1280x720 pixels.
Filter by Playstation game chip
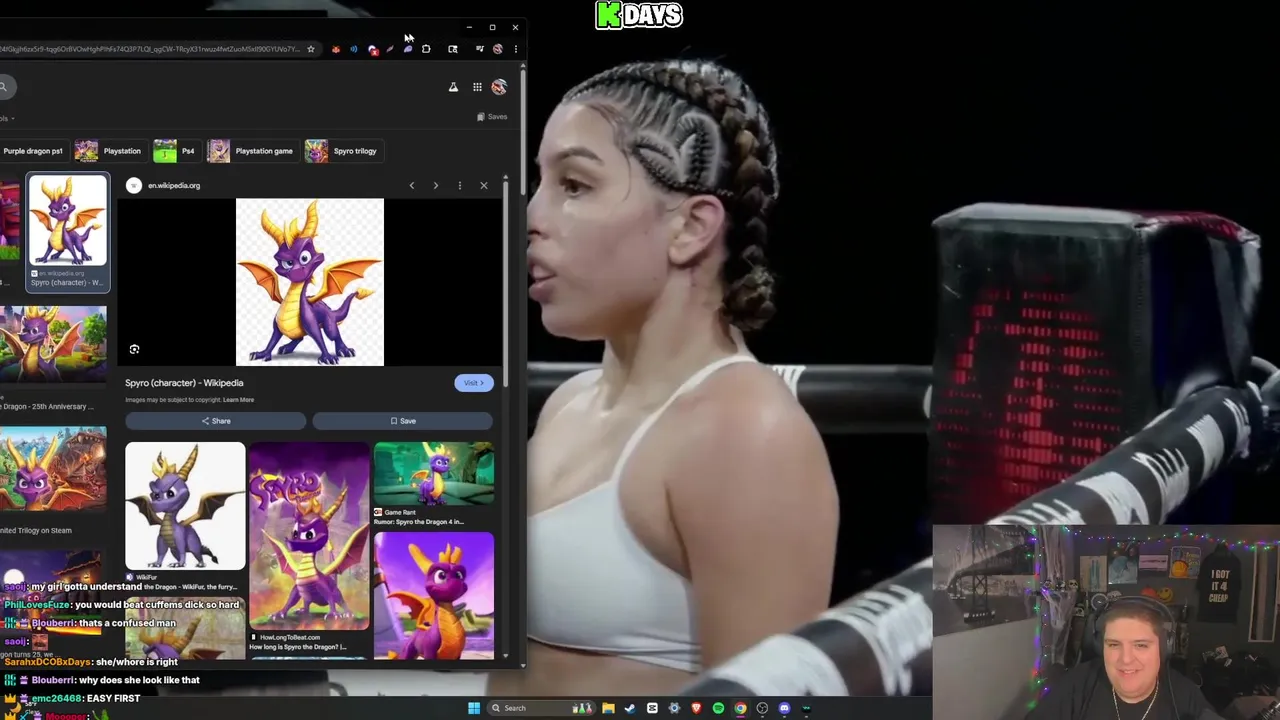[251, 151]
